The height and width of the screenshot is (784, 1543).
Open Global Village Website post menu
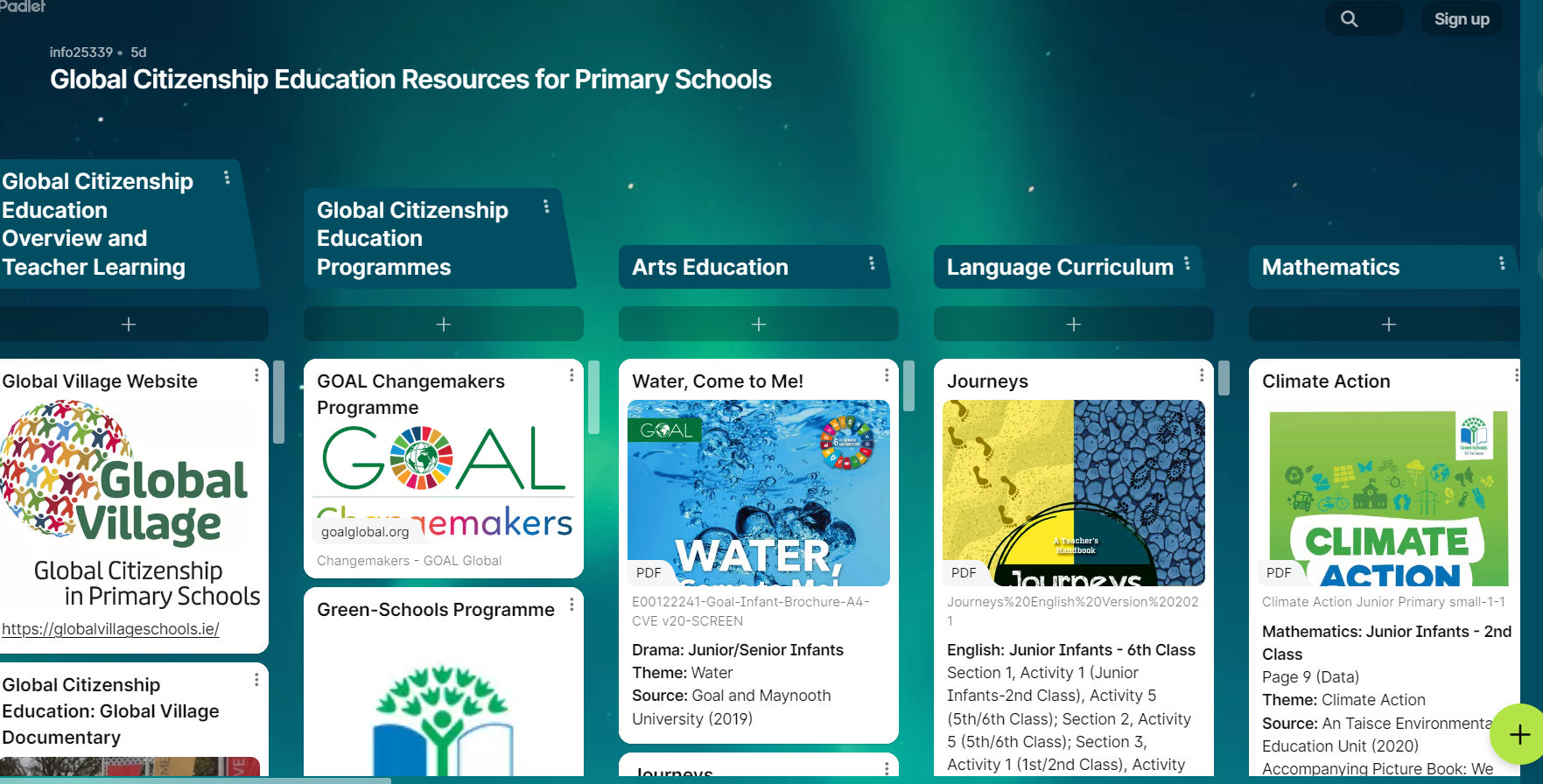point(256,374)
